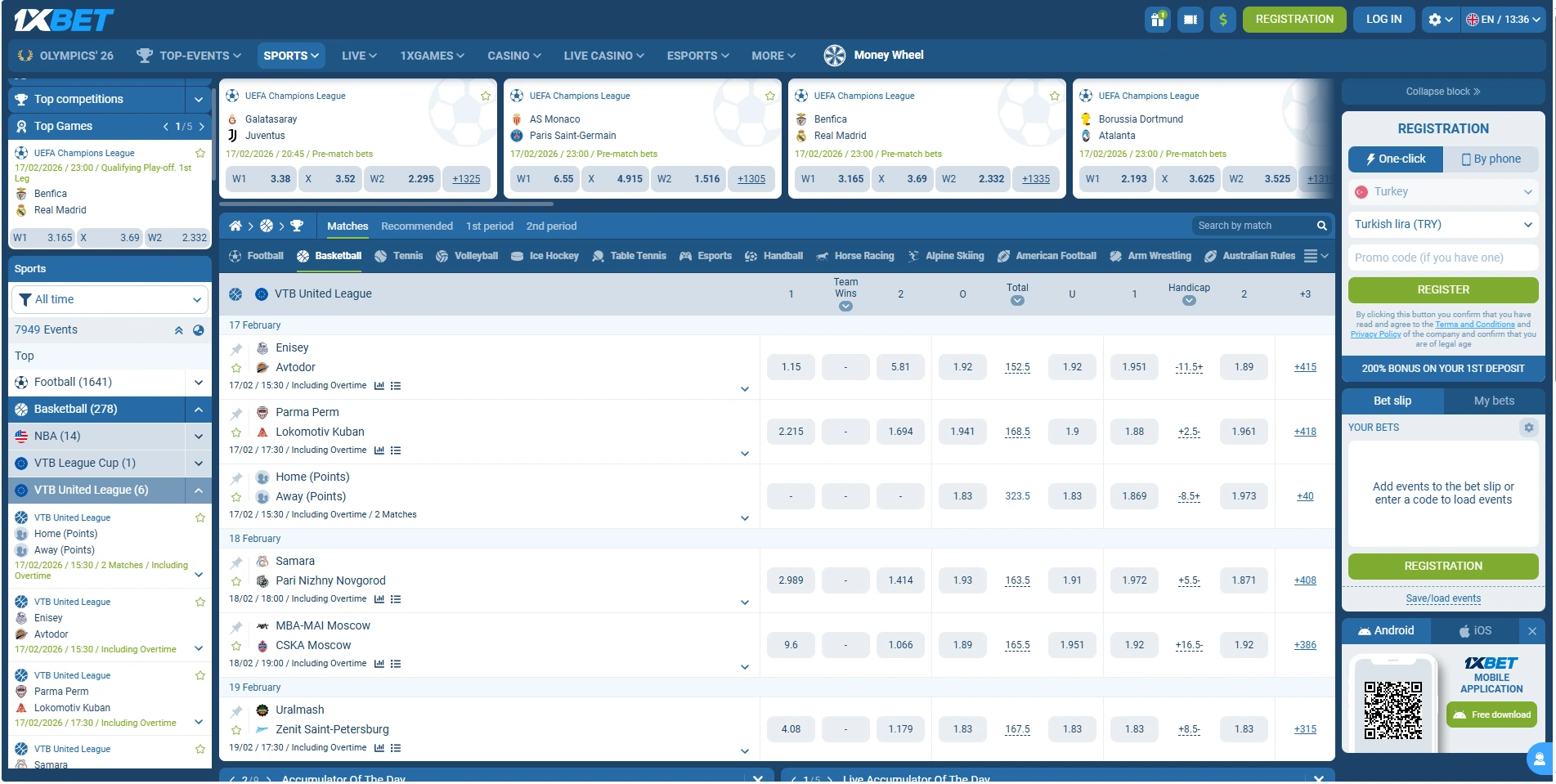Click the search magnifier icon
The width and height of the screenshot is (1556, 784).
click(x=1321, y=226)
